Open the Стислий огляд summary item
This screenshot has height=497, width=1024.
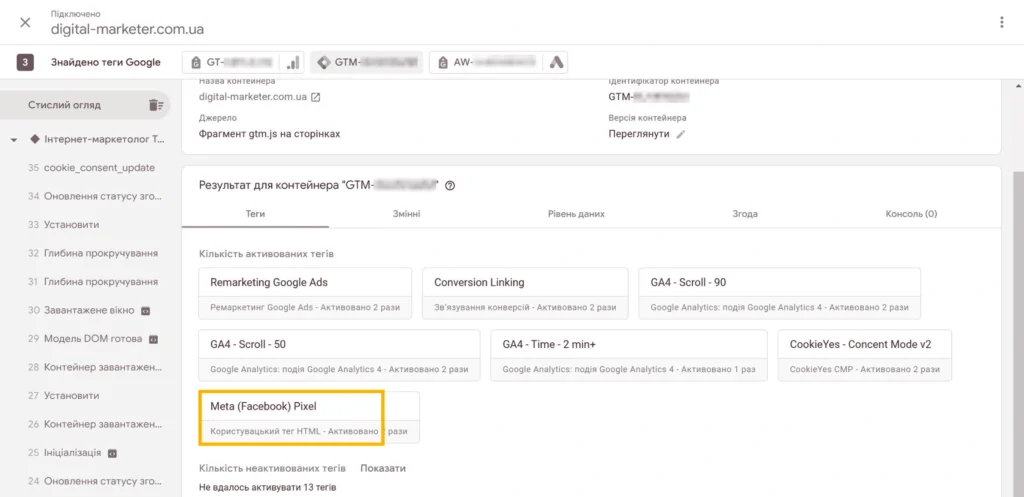tap(85, 105)
